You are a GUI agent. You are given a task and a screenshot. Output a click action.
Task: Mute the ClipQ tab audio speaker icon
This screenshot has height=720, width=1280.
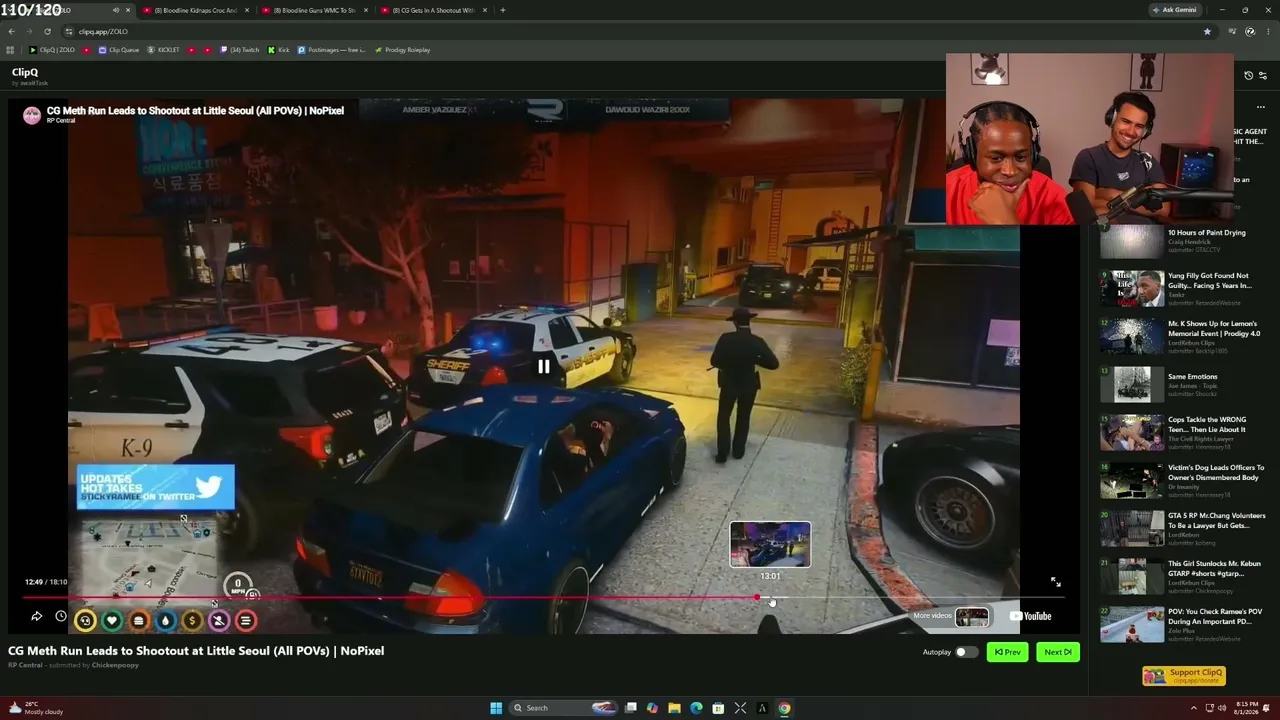[116, 10]
